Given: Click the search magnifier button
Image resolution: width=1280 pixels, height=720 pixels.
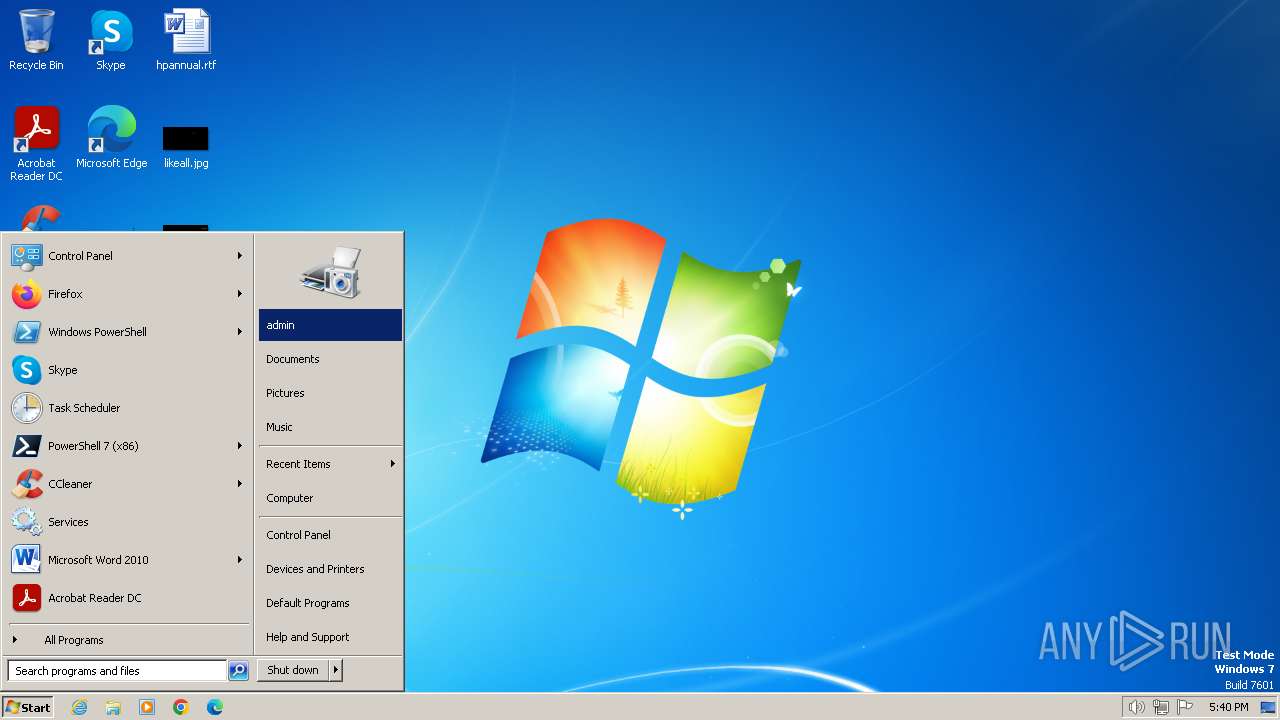Looking at the screenshot, I should tap(238, 671).
